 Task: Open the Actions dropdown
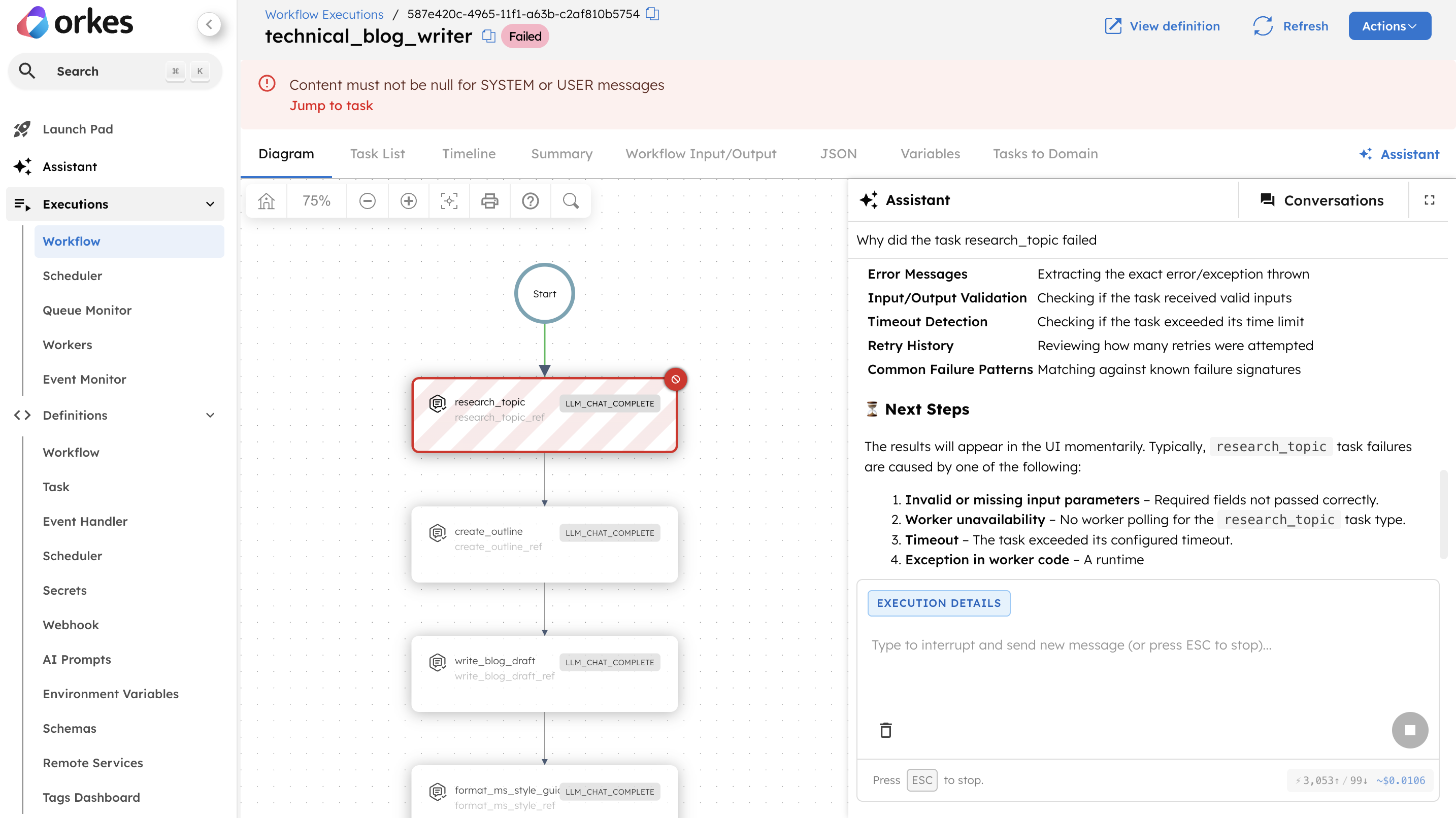coord(1389,26)
